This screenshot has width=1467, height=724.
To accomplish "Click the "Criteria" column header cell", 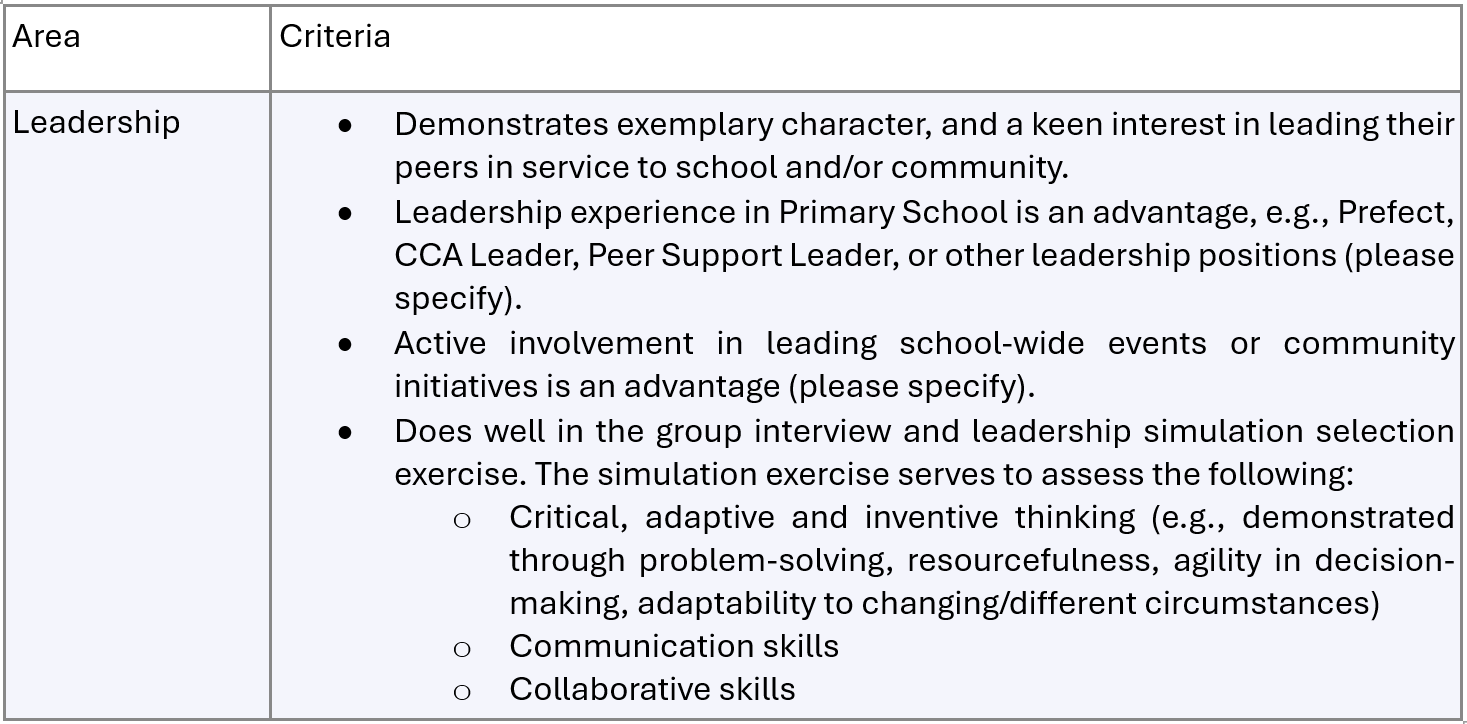I will click(335, 37).
